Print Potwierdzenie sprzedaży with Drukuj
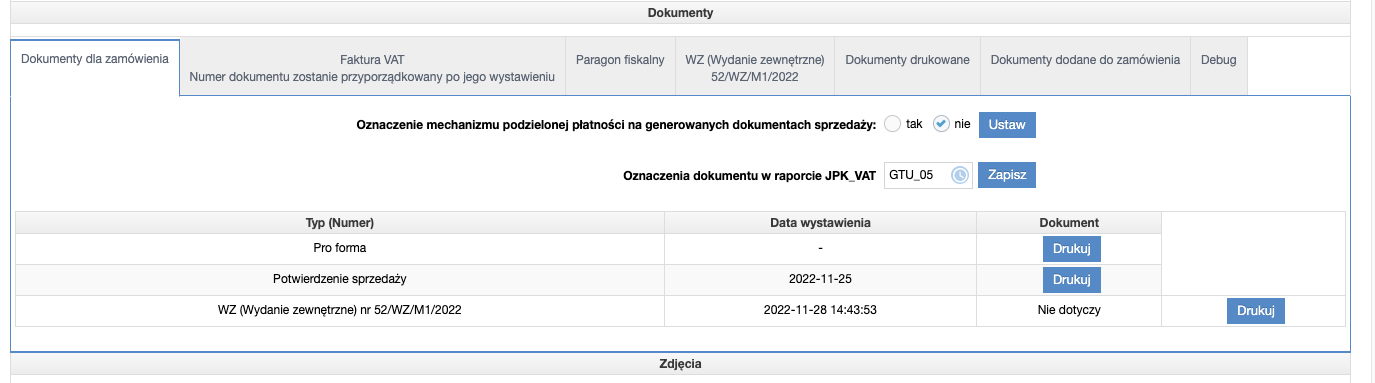This screenshot has width=1375, height=383. (1071, 279)
